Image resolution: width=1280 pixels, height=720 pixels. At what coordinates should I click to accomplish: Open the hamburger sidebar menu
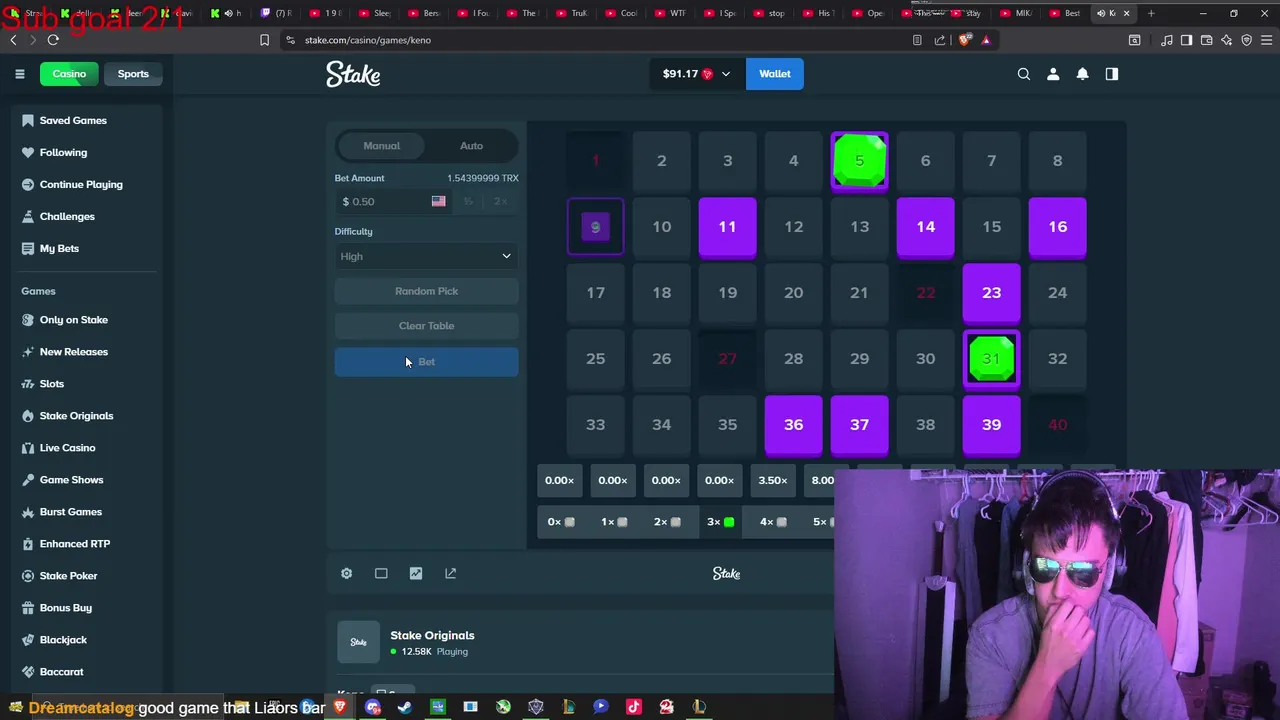(x=19, y=74)
